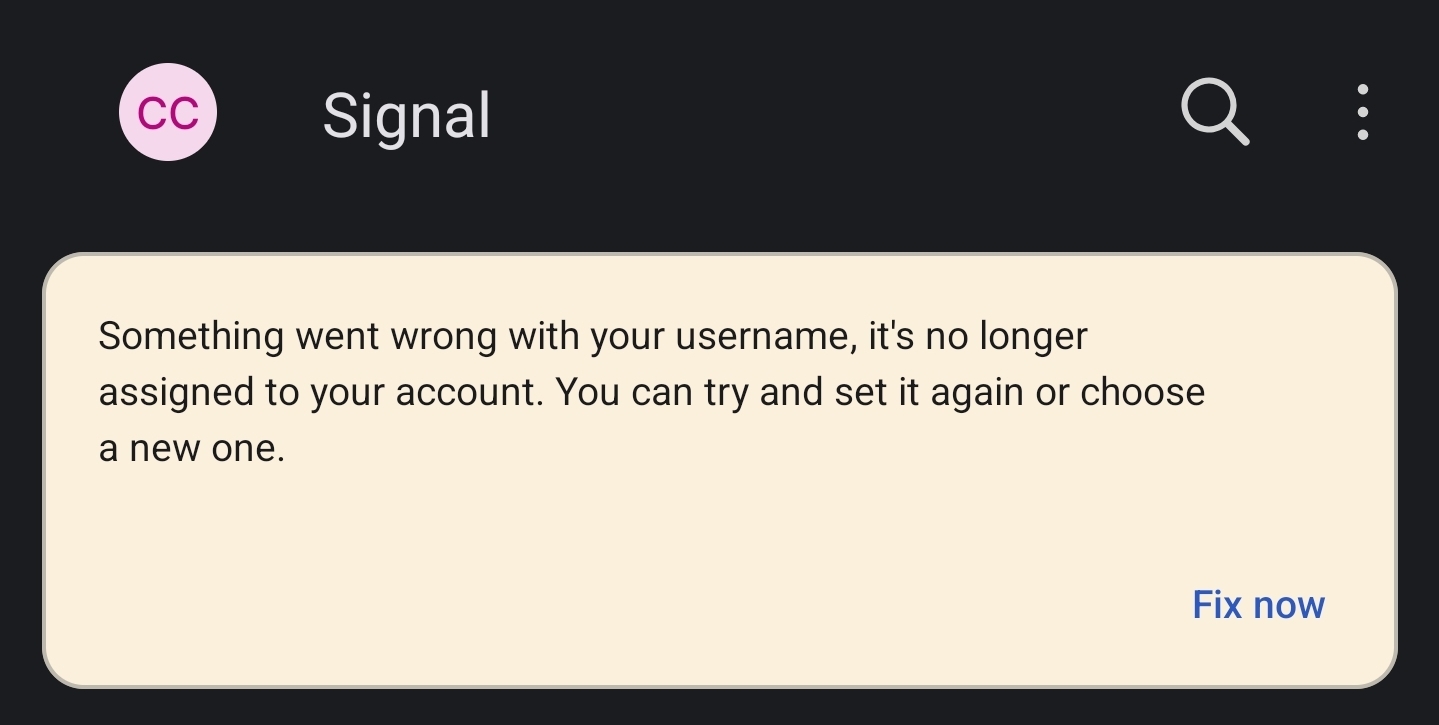Viewport: 1439px width, 725px height.
Task: Select the username error message text
Action: pos(650,392)
